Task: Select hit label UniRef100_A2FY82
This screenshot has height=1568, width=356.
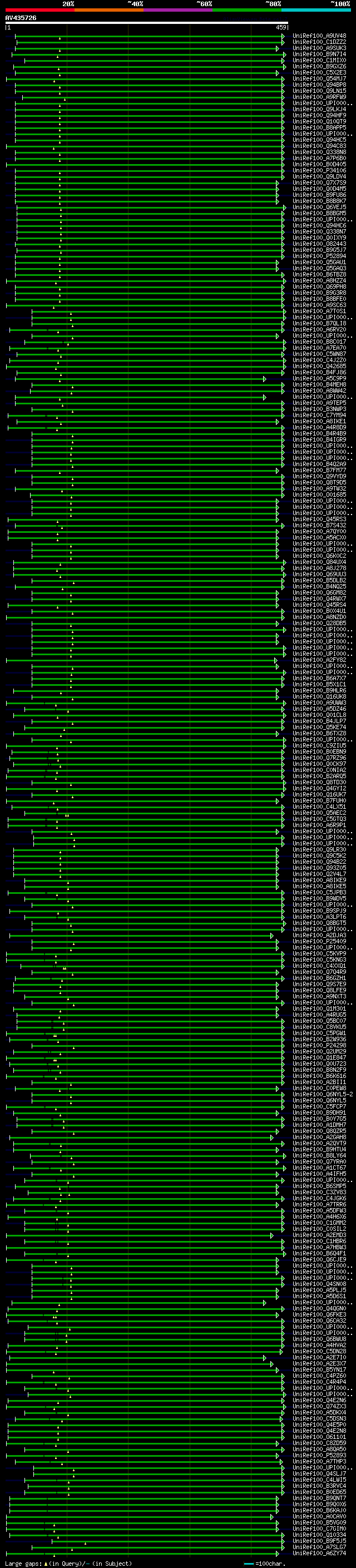Action: point(319,660)
